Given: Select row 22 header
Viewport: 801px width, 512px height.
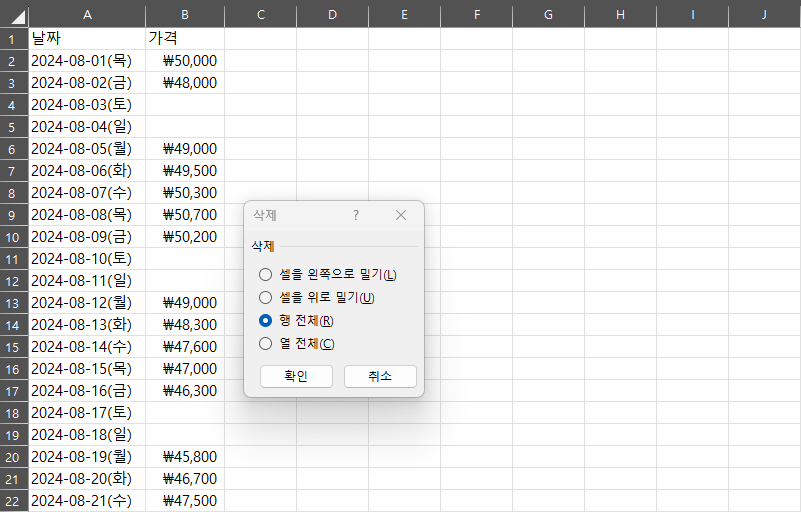Looking at the screenshot, I should point(14,500).
